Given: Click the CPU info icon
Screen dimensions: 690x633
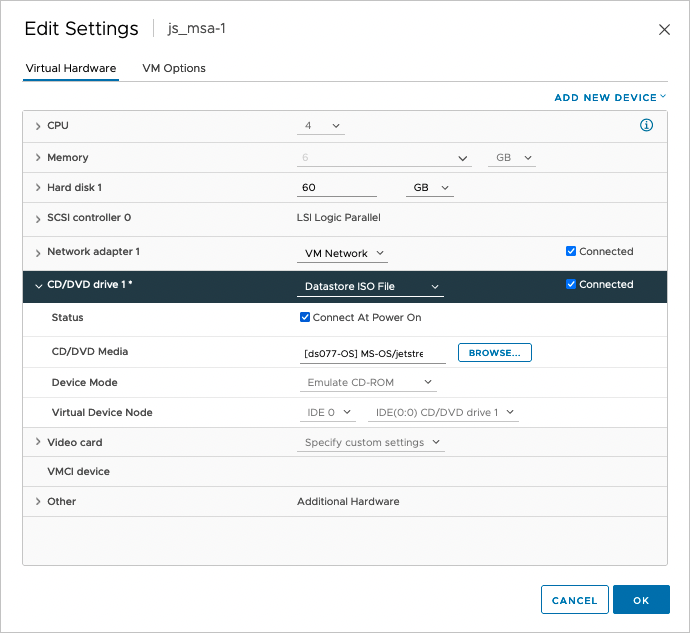Looking at the screenshot, I should coord(646,125).
